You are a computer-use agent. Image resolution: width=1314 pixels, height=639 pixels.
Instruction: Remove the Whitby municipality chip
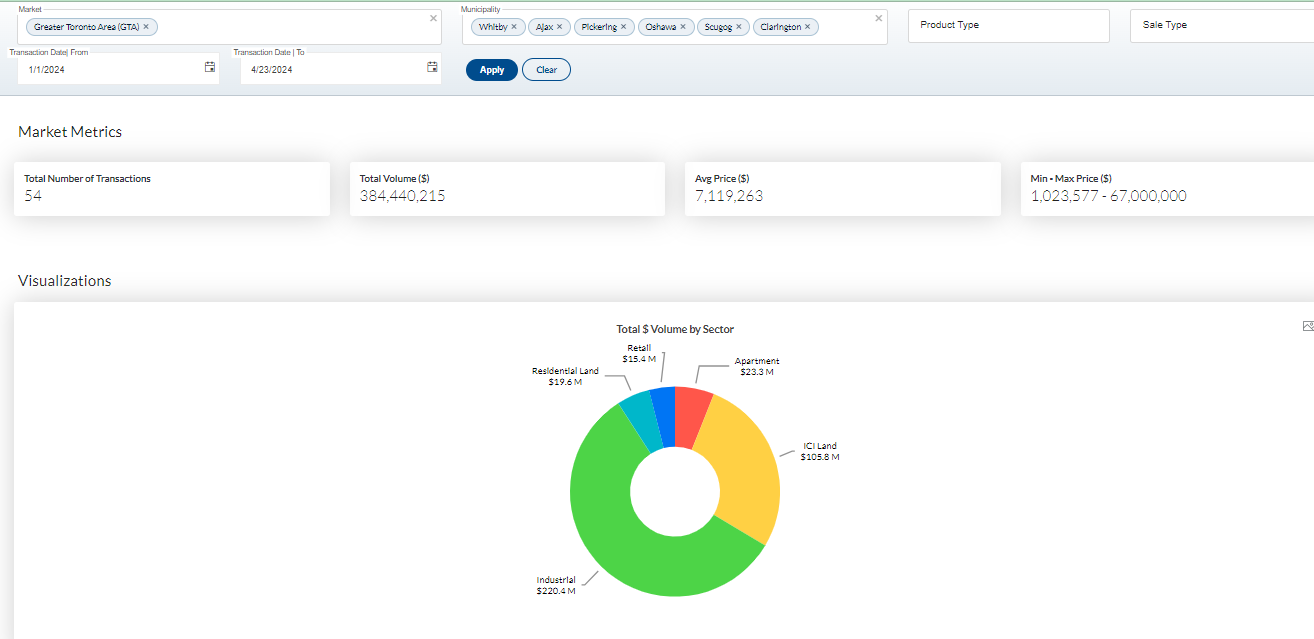pos(514,27)
